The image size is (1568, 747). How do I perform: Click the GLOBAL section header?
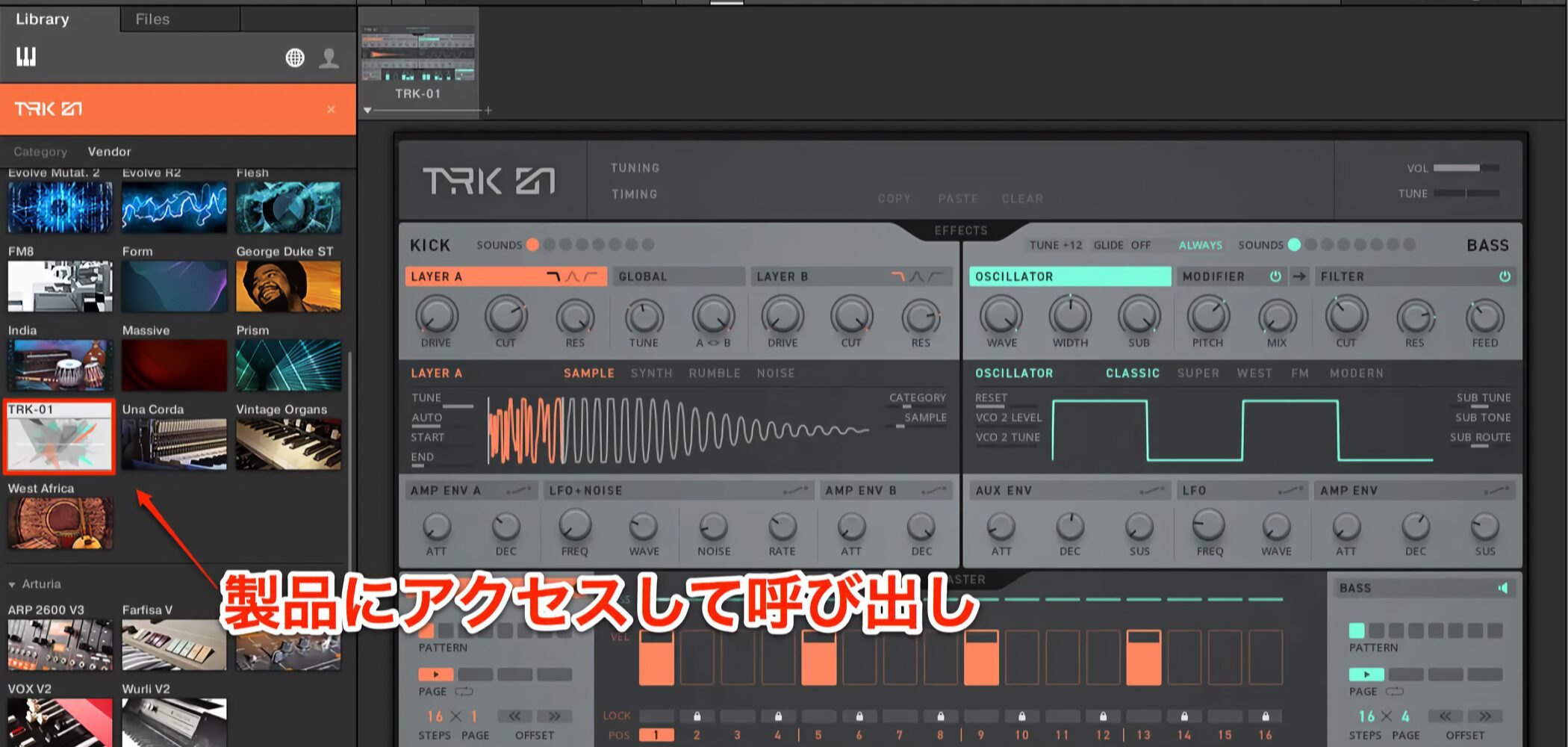[x=679, y=276]
